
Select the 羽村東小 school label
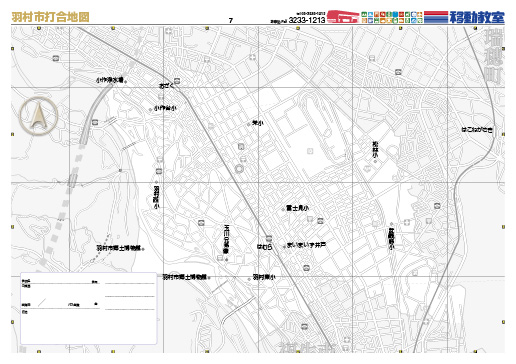click(x=264, y=277)
